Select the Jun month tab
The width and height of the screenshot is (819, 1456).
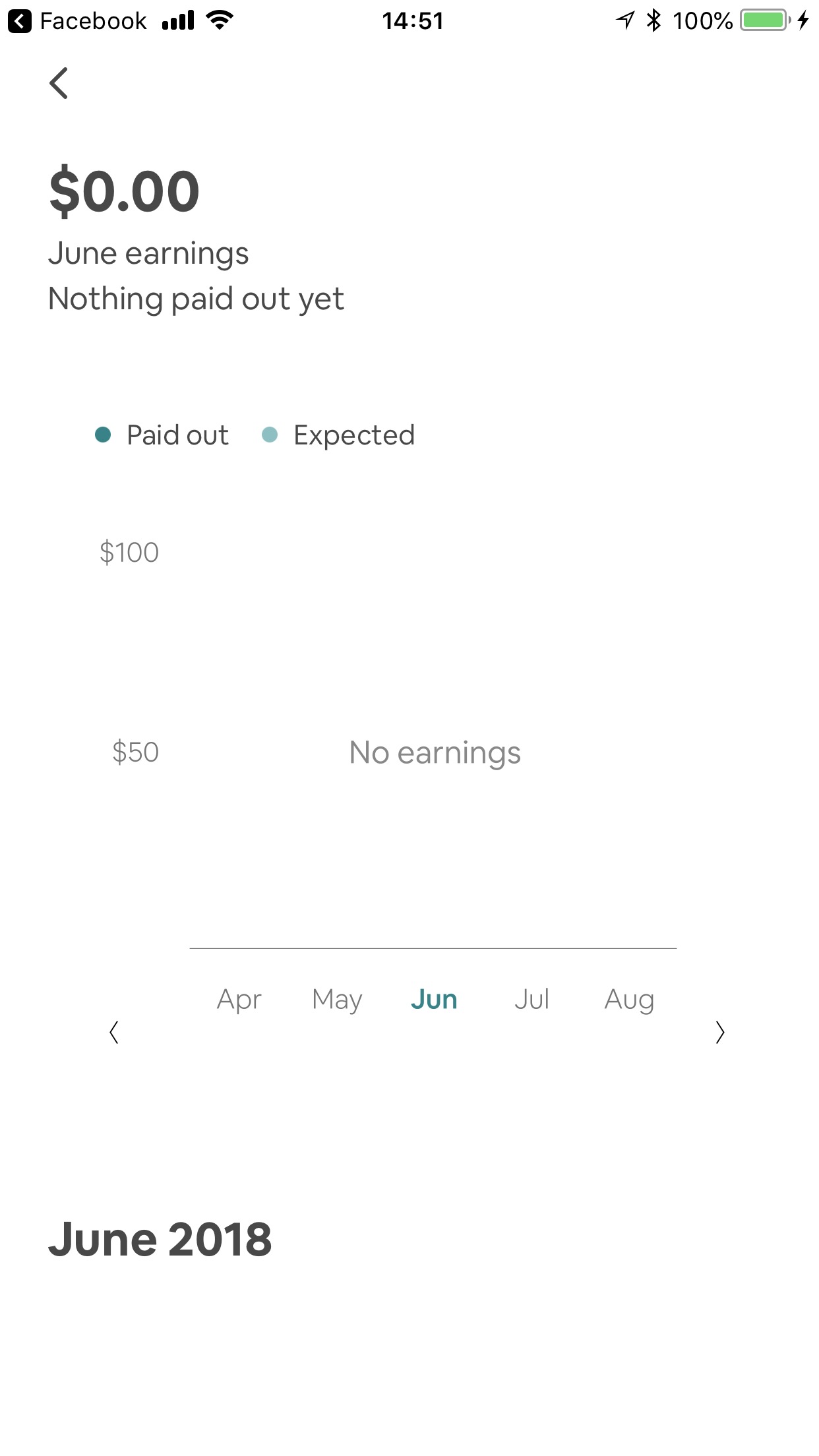coord(434,1000)
